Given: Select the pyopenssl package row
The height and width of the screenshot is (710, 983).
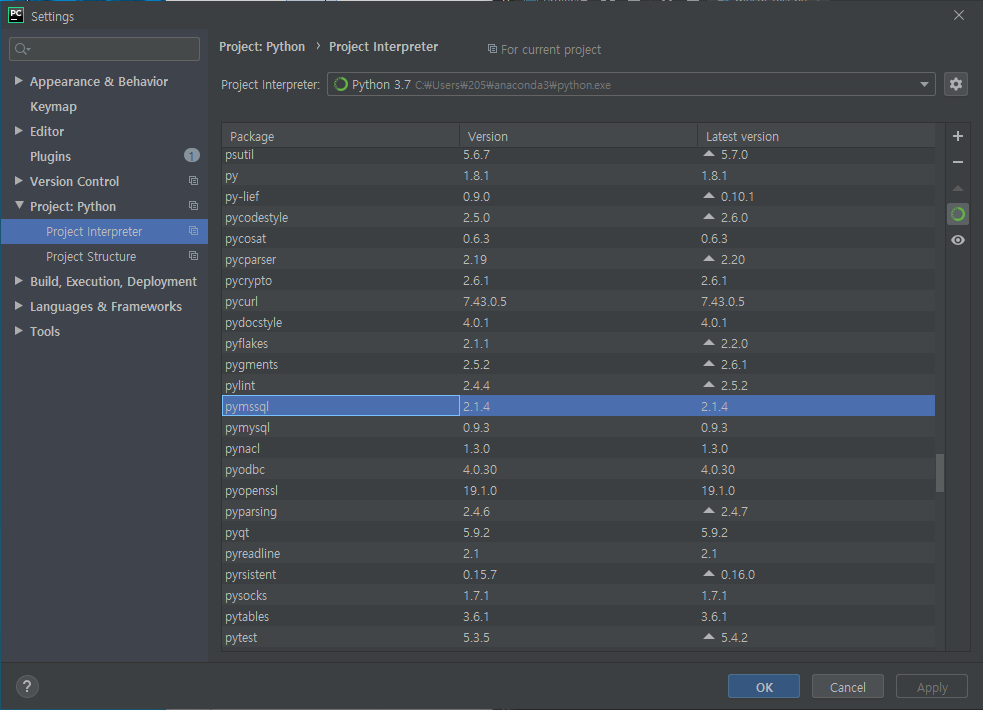Looking at the screenshot, I should click(x=578, y=490).
